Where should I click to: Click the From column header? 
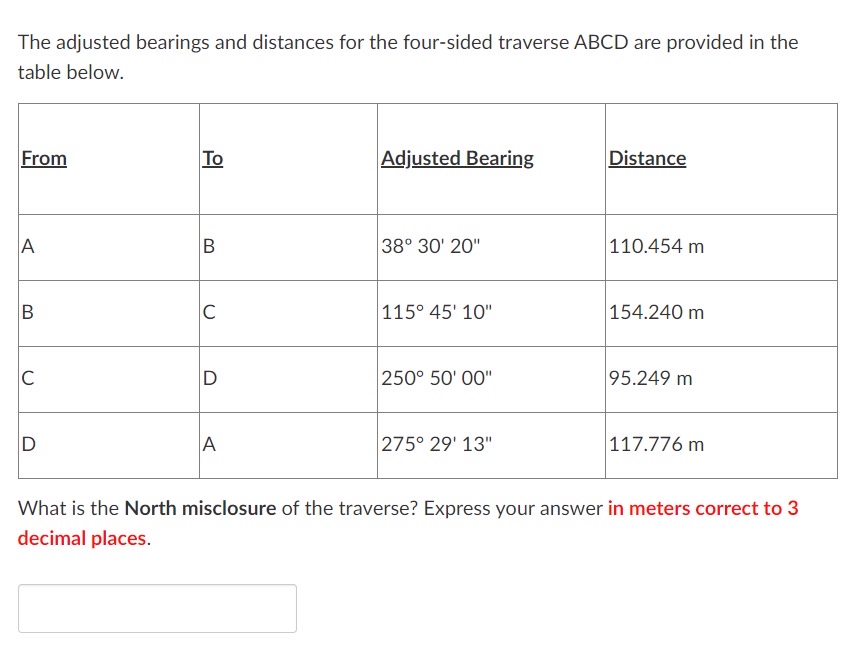click(43, 158)
